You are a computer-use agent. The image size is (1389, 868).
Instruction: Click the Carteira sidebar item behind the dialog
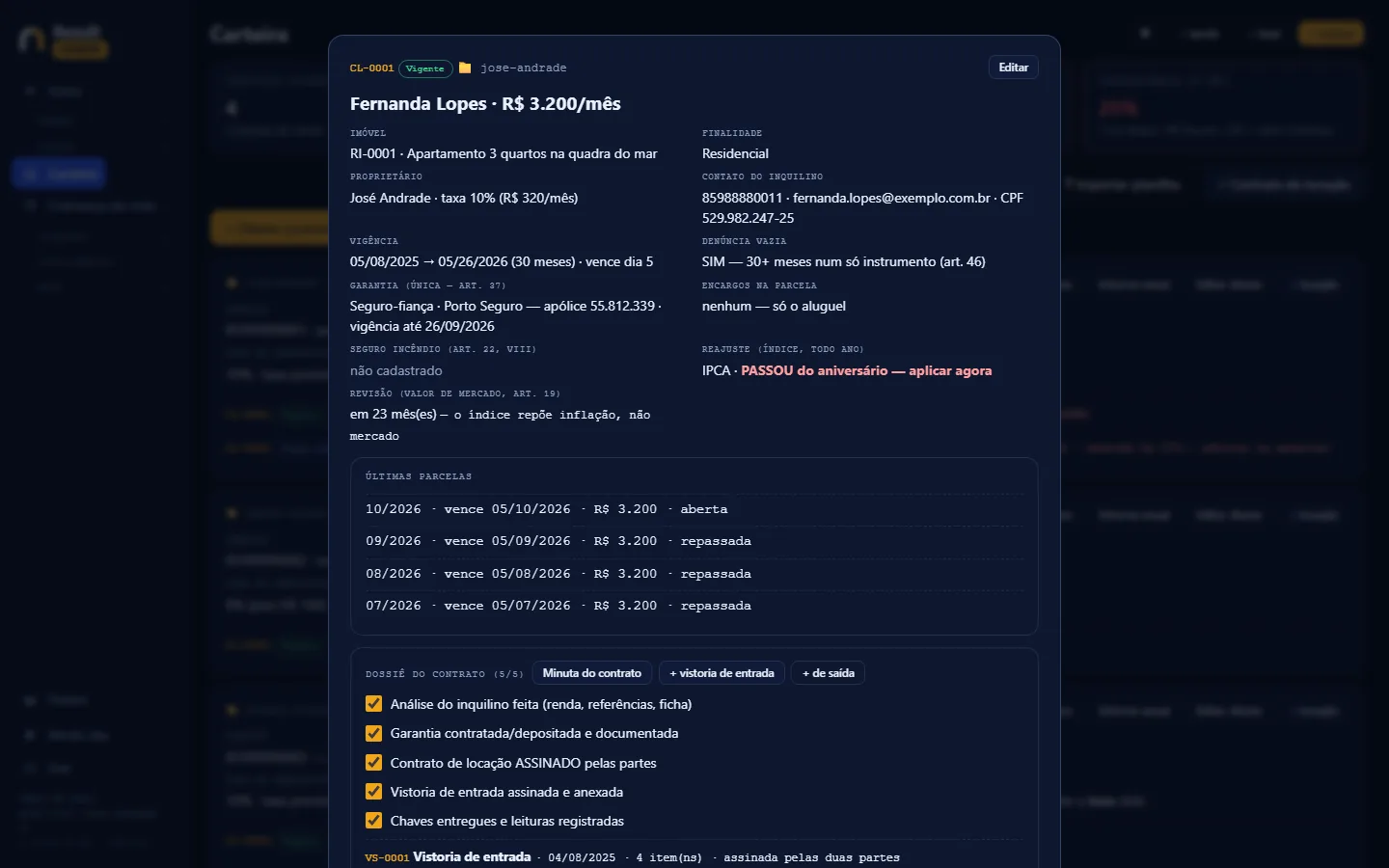[59, 174]
